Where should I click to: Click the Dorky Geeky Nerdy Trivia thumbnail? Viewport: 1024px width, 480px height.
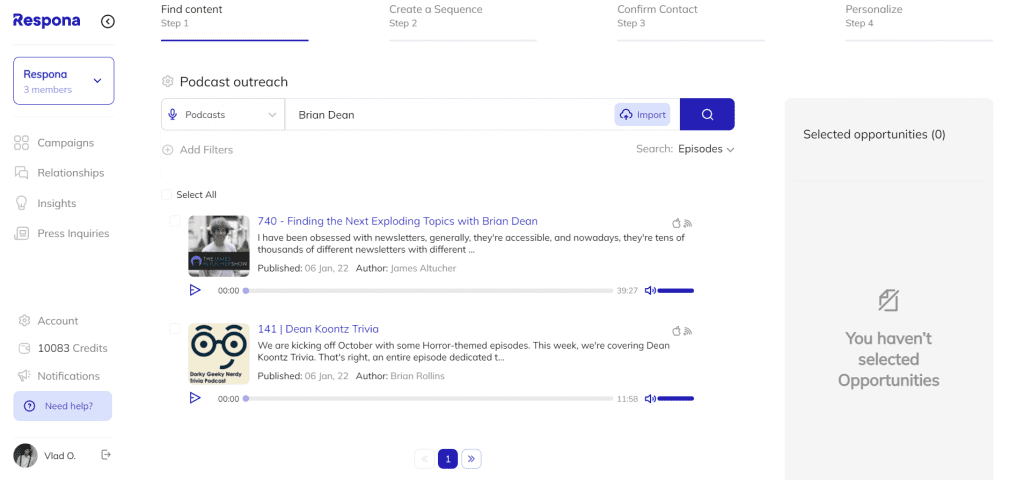pyautogui.click(x=219, y=354)
